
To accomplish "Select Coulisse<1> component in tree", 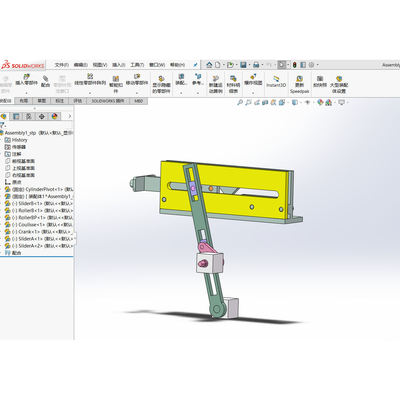I will [x=39, y=225].
